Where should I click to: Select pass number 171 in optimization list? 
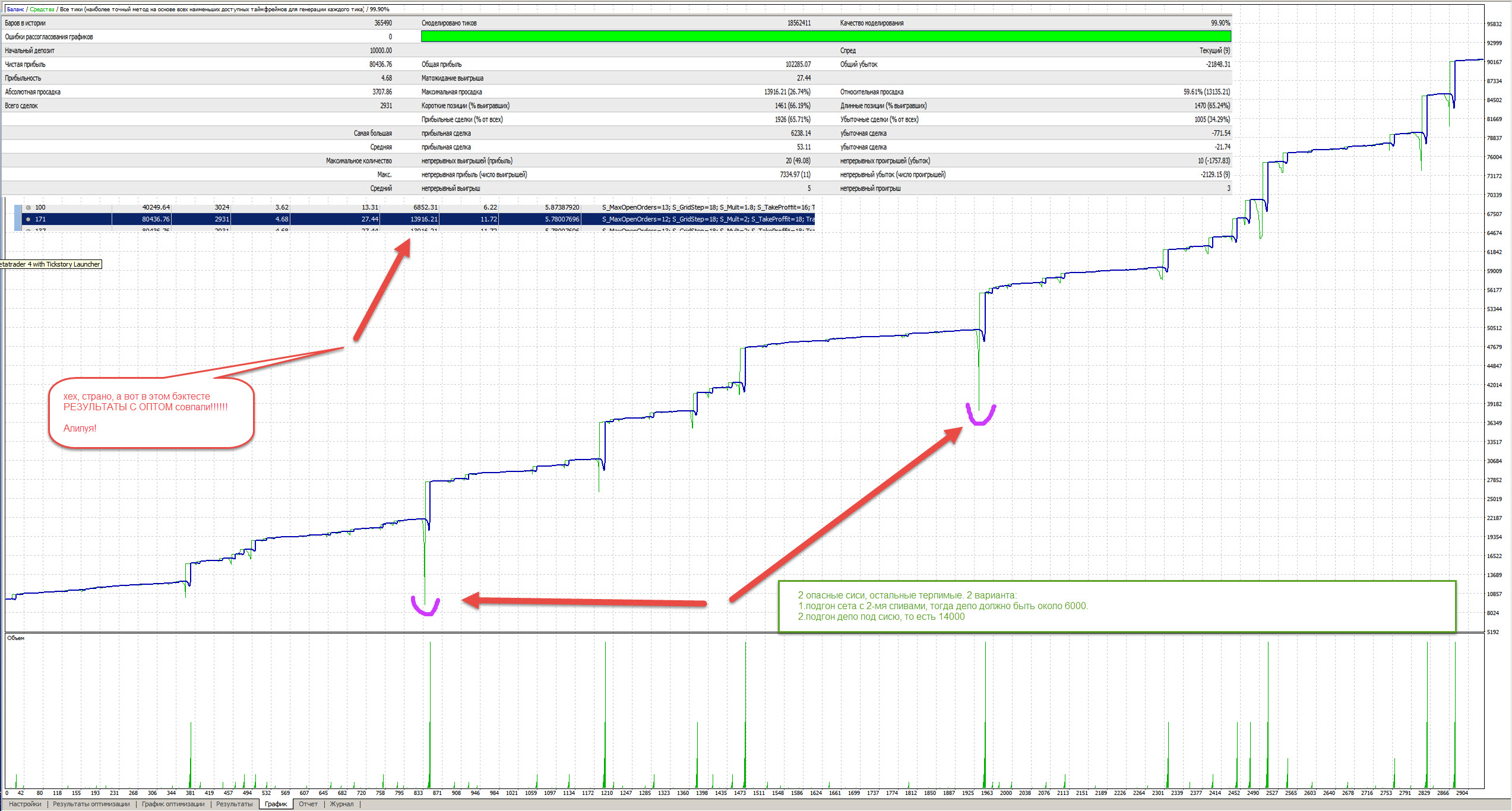[40, 219]
